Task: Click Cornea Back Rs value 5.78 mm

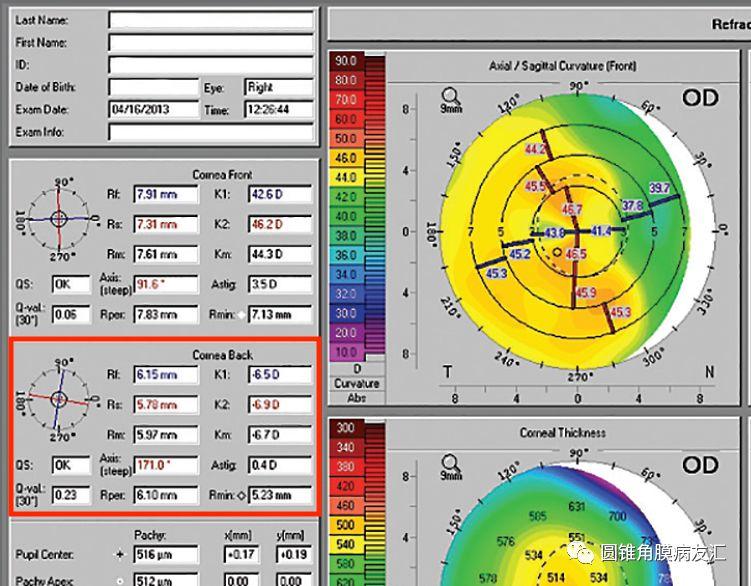Action: 166,405
